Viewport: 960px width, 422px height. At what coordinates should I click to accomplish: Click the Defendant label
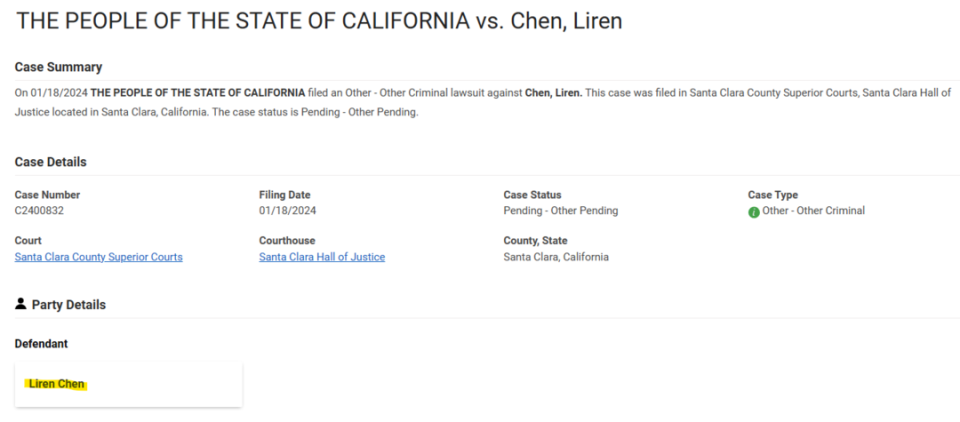42,344
